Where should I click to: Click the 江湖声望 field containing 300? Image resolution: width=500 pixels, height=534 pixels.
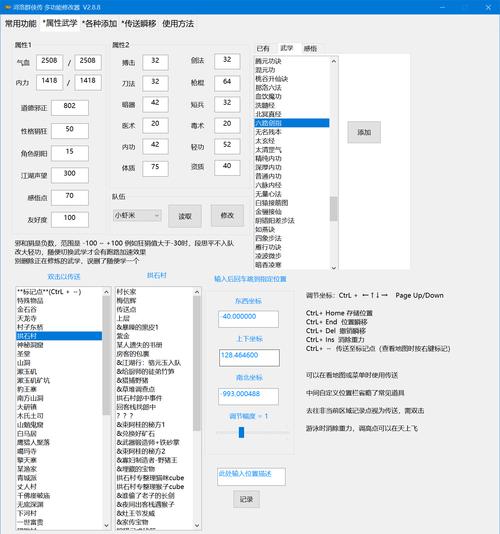(x=70, y=175)
